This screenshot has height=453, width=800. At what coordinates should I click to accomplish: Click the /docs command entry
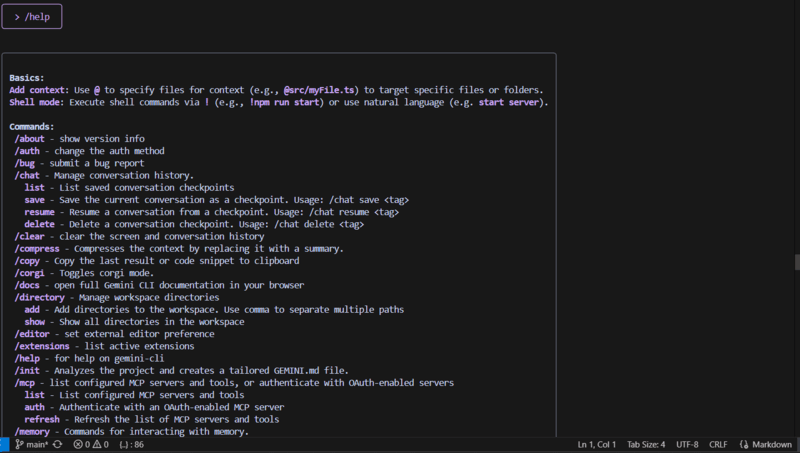(x=29, y=285)
